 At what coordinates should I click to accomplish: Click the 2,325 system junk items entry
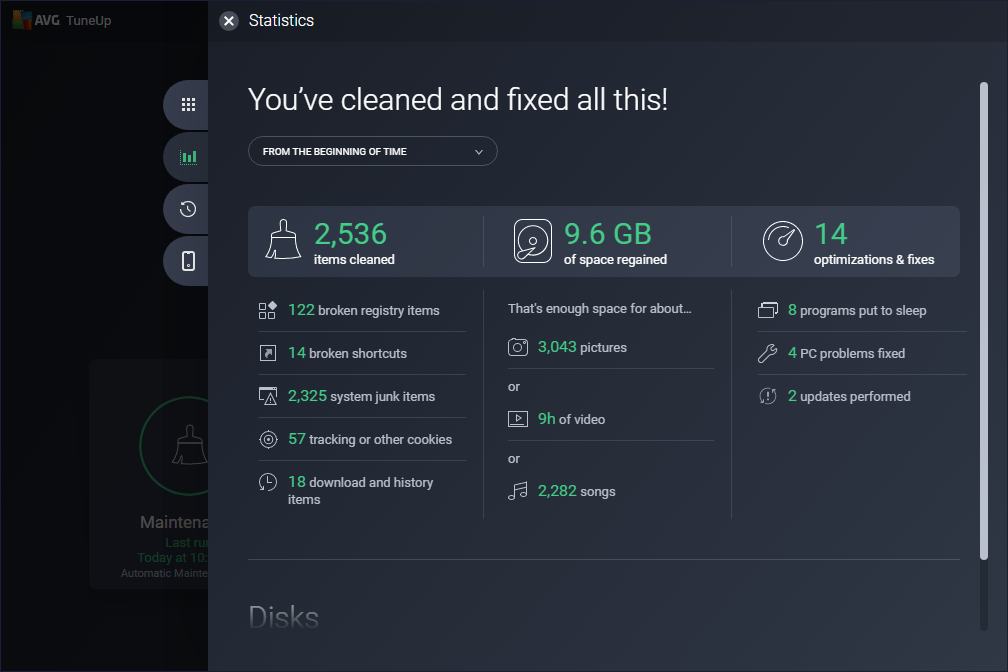coord(360,396)
